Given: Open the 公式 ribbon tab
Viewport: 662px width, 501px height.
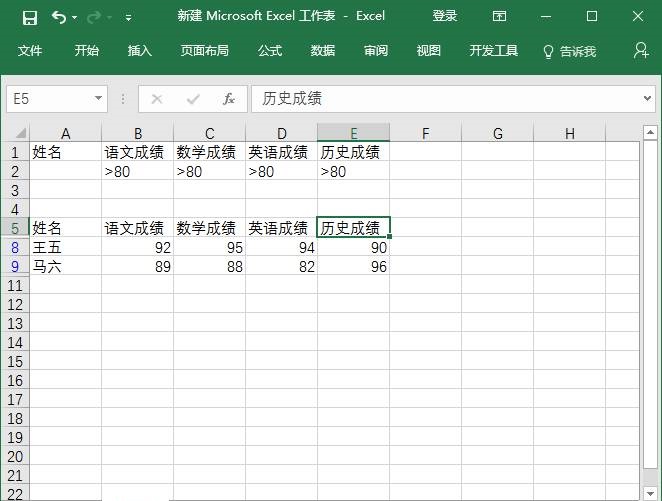Looking at the screenshot, I should 270,51.
